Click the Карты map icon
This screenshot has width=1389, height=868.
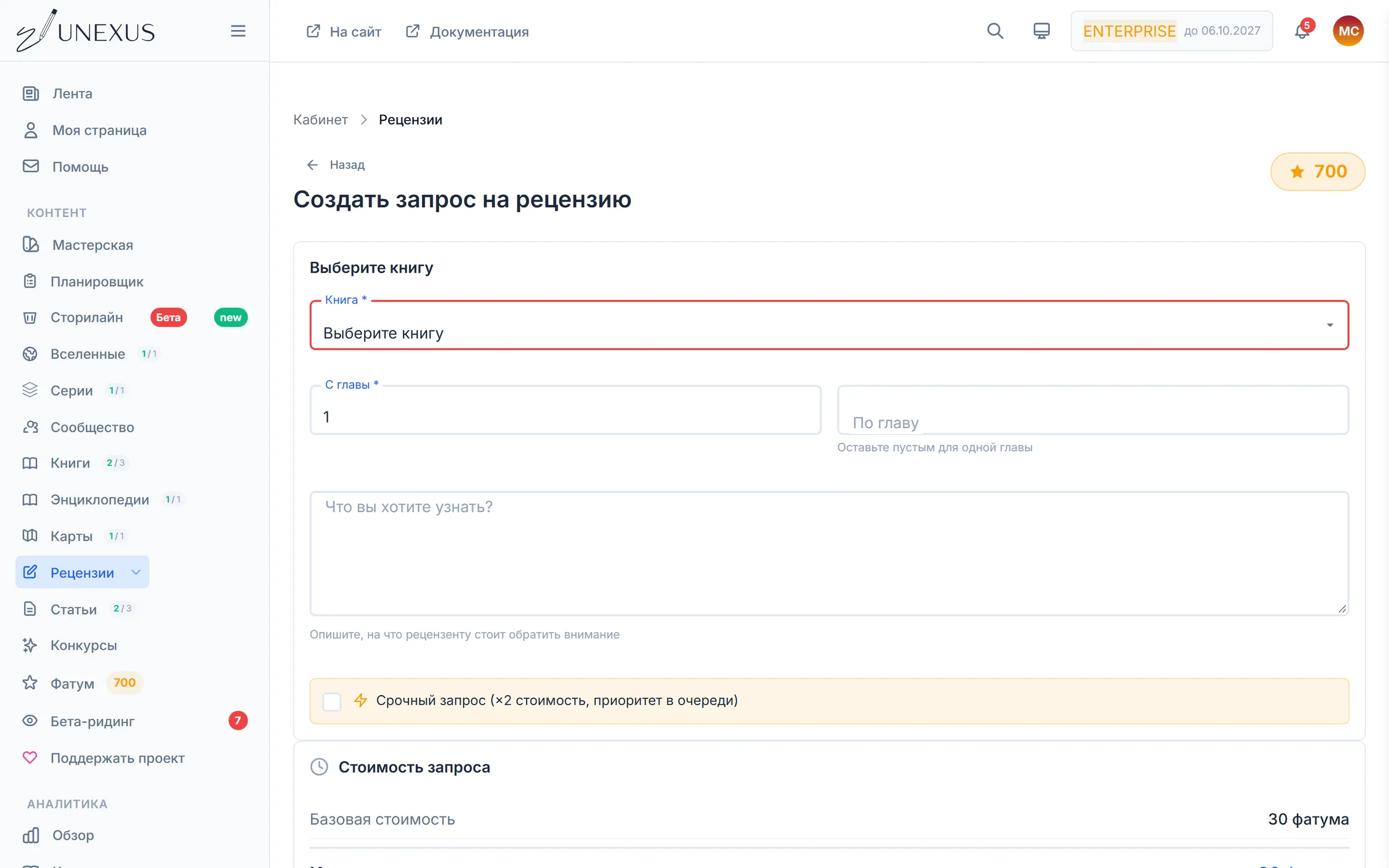pos(30,536)
